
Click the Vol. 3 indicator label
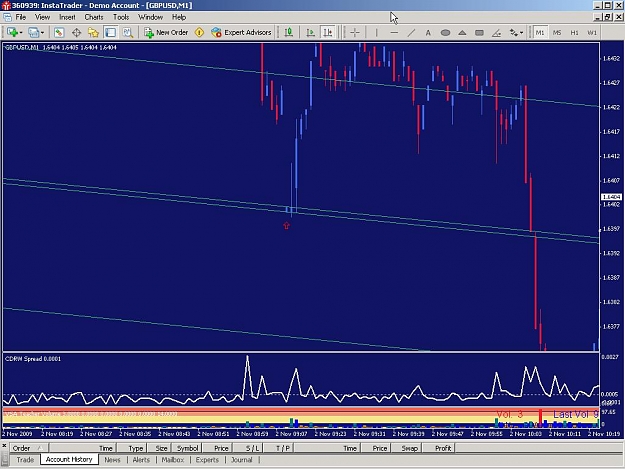point(509,414)
